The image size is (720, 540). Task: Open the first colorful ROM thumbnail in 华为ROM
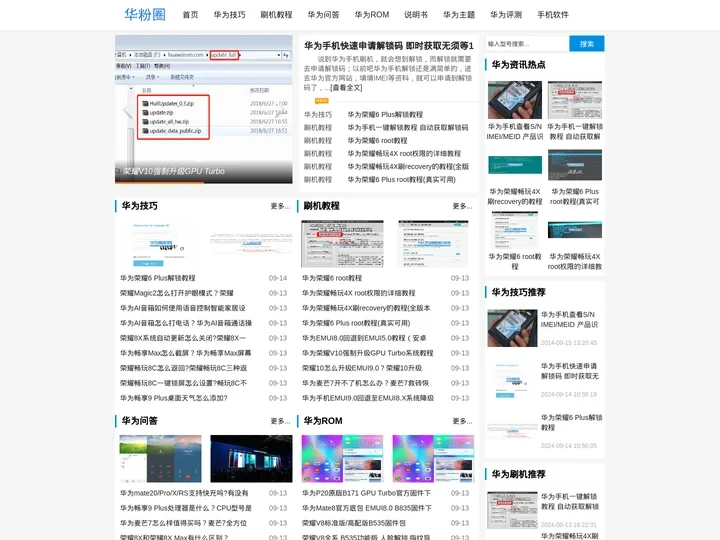point(342,459)
